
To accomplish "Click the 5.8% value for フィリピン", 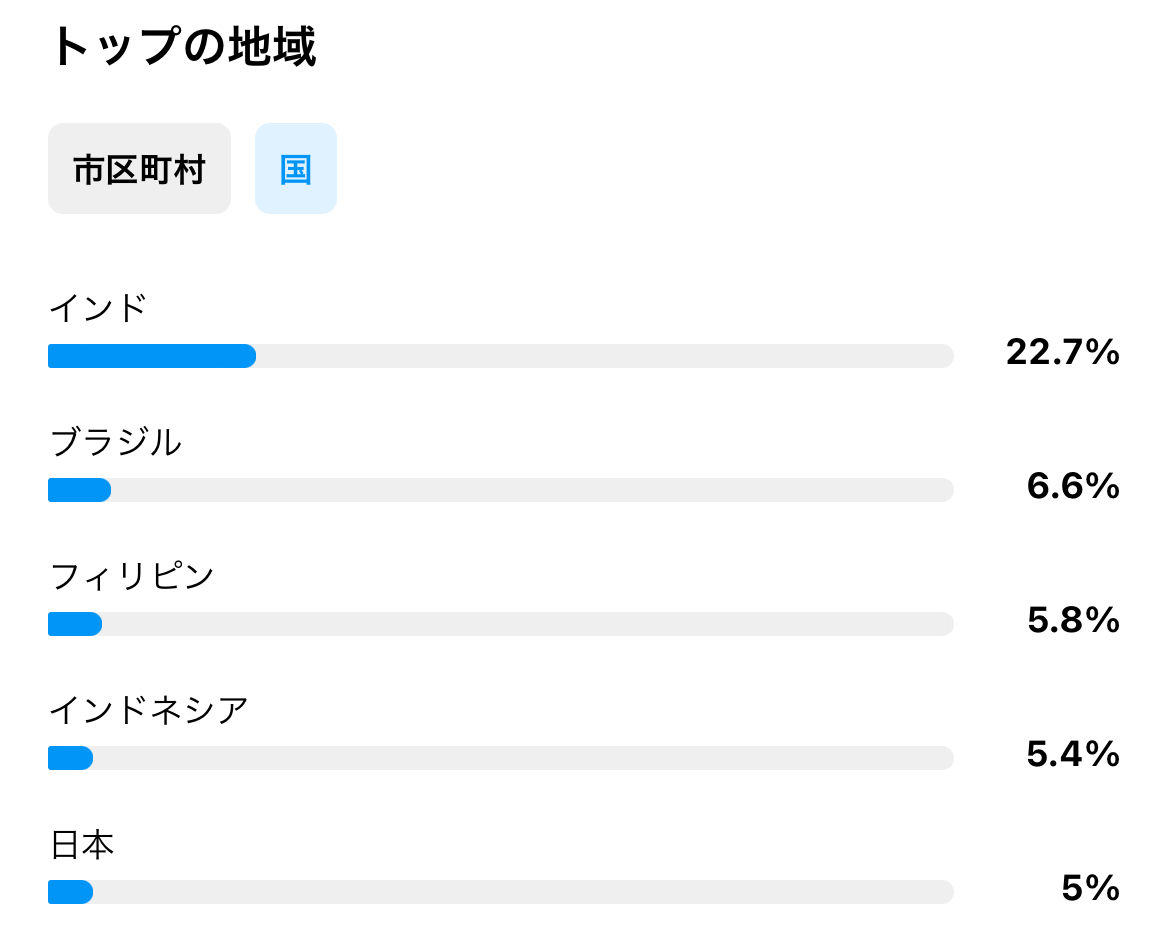I will coord(1072,620).
